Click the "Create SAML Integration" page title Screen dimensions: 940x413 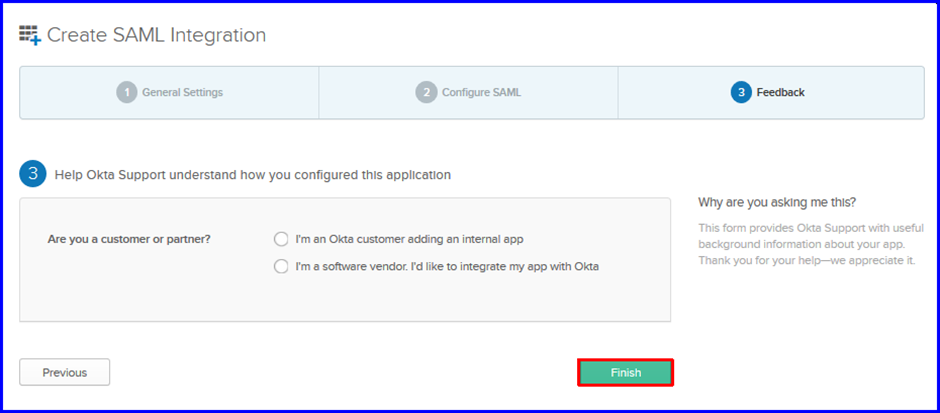[x=156, y=35]
